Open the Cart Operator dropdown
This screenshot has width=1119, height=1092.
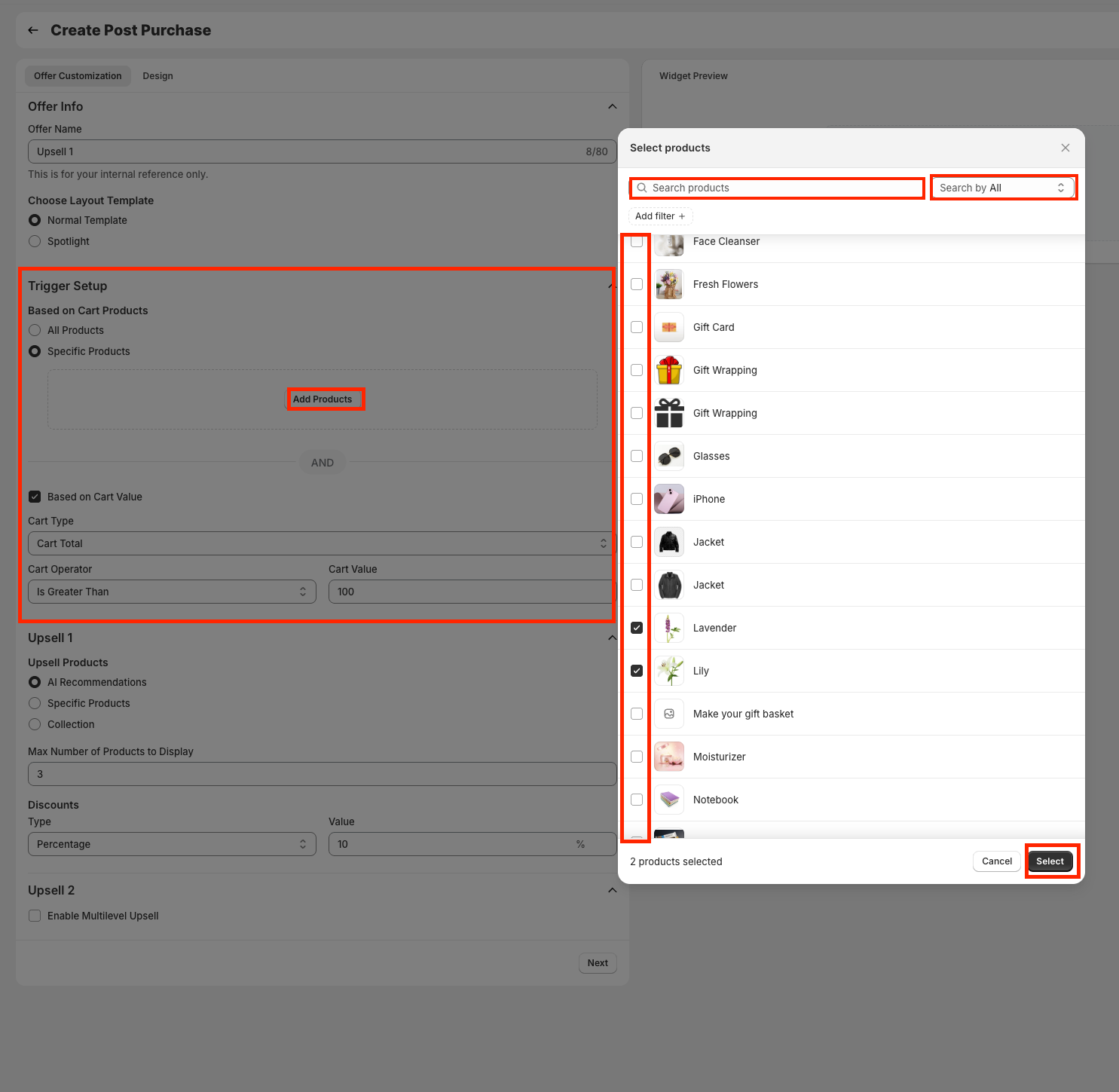pyautogui.click(x=172, y=592)
